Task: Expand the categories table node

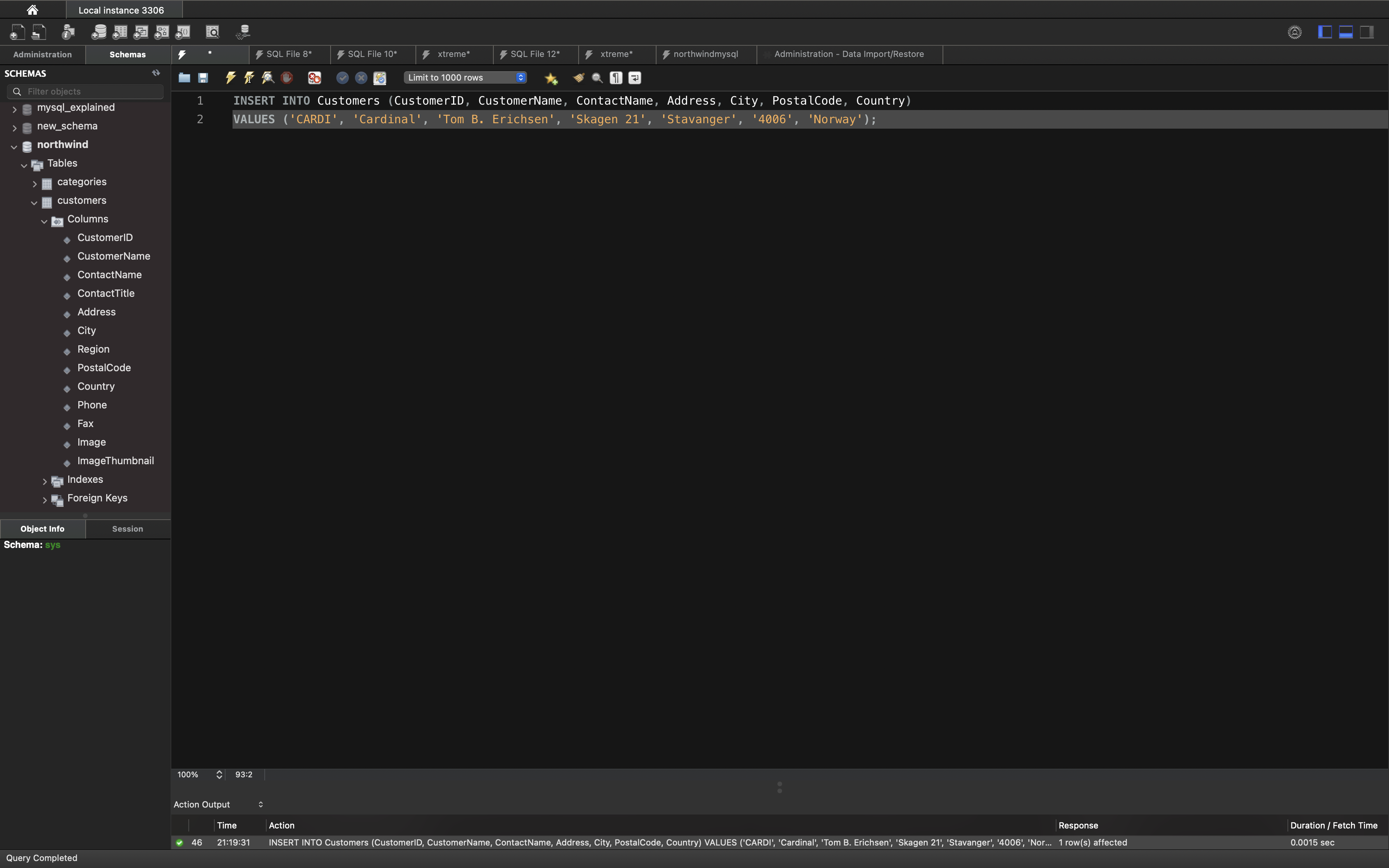Action: coord(34,184)
